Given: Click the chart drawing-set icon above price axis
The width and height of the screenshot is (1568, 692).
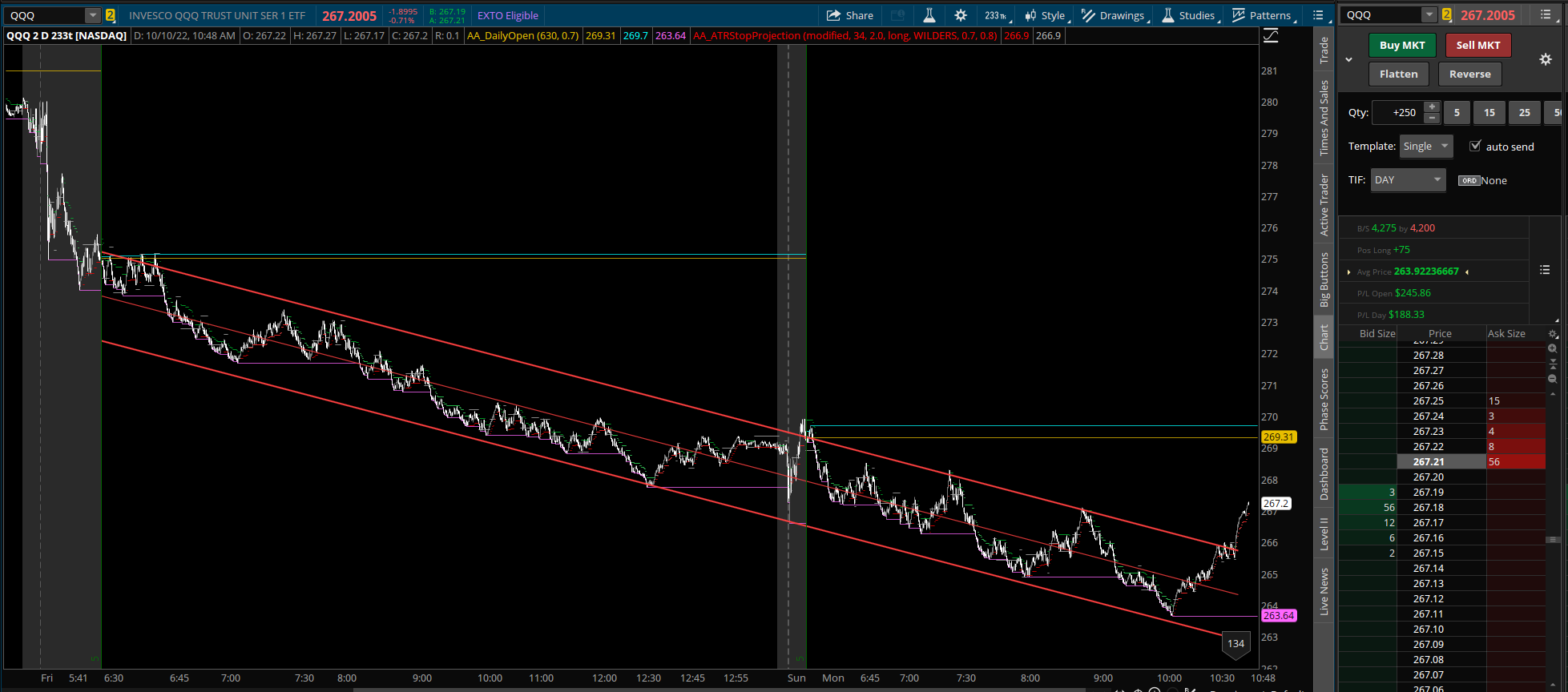Looking at the screenshot, I should coord(1271,36).
